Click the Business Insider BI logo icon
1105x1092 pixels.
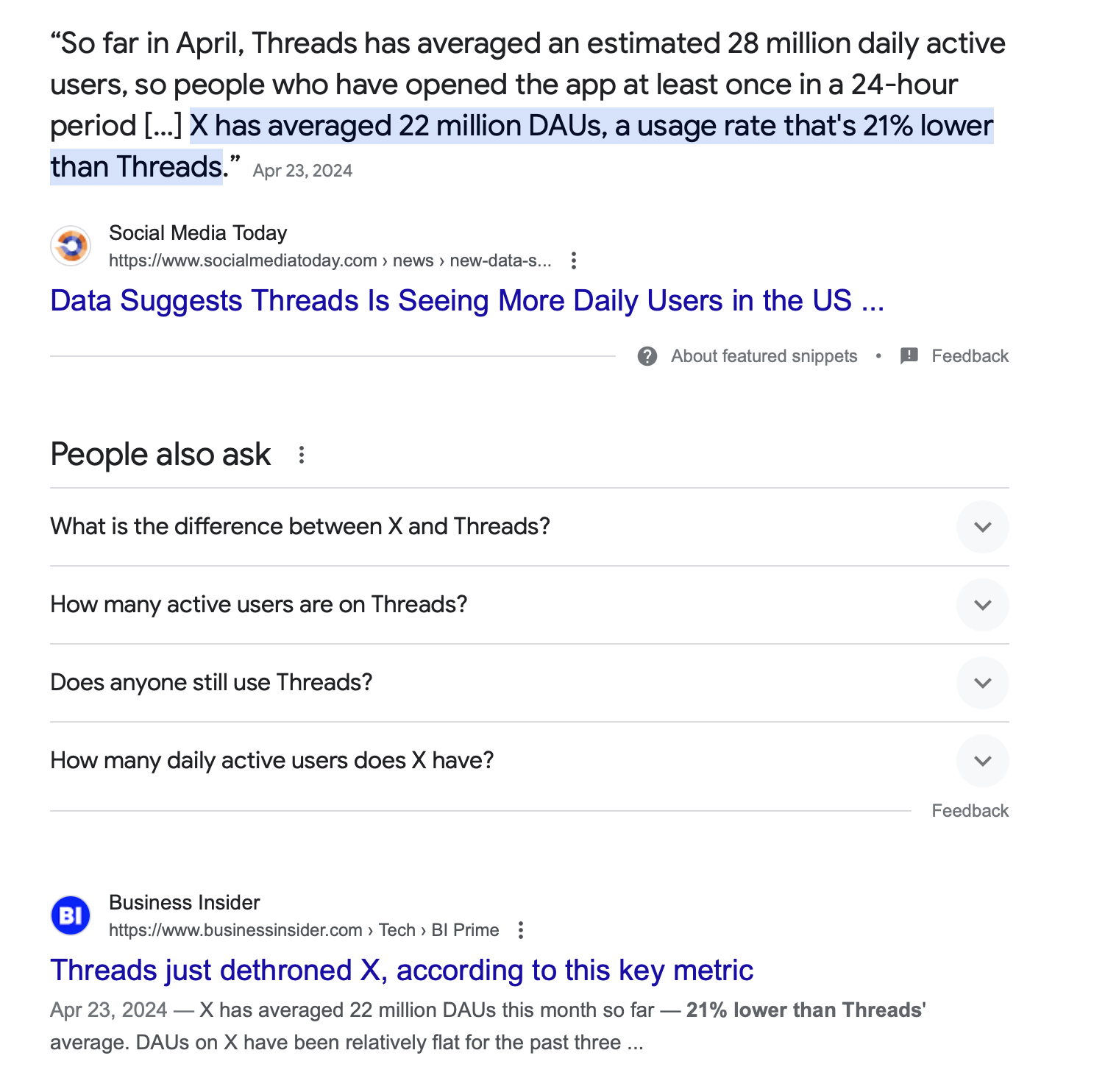tap(71, 915)
